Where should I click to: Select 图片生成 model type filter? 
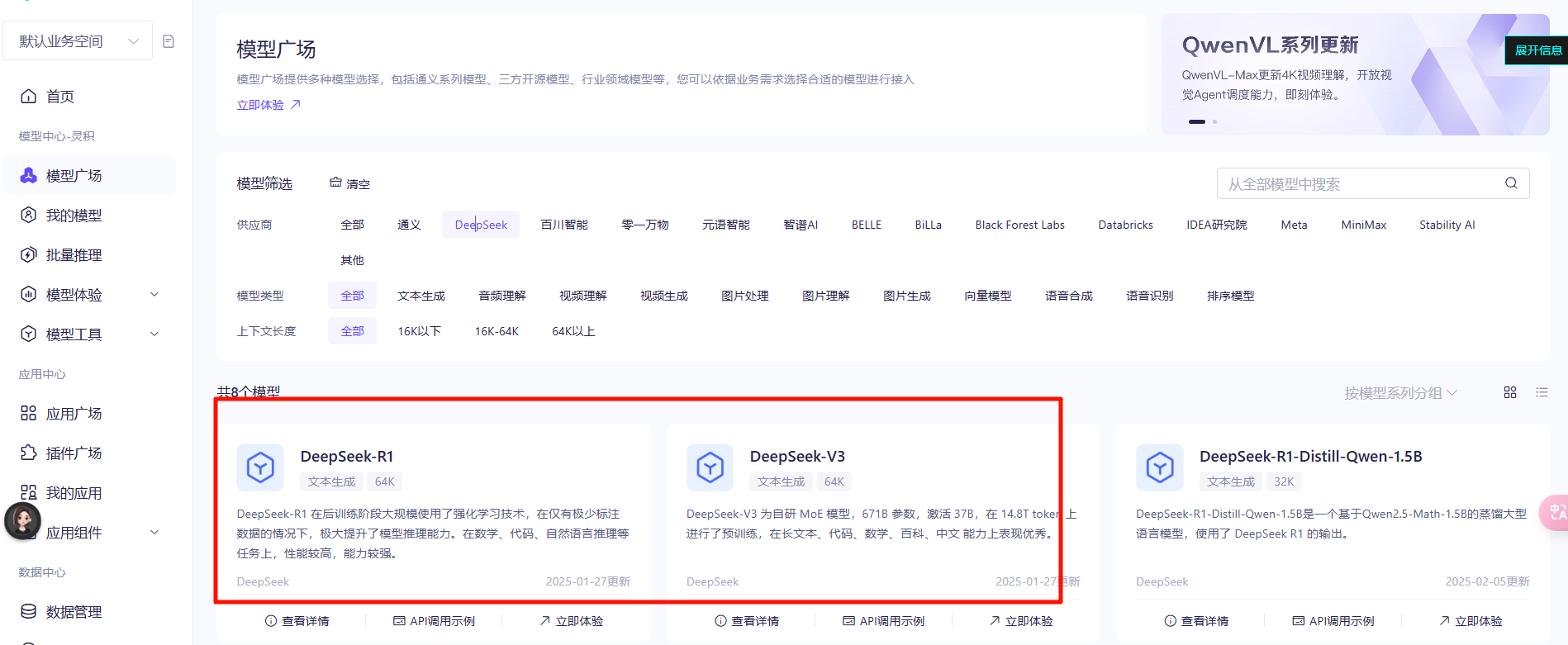tap(906, 296)
